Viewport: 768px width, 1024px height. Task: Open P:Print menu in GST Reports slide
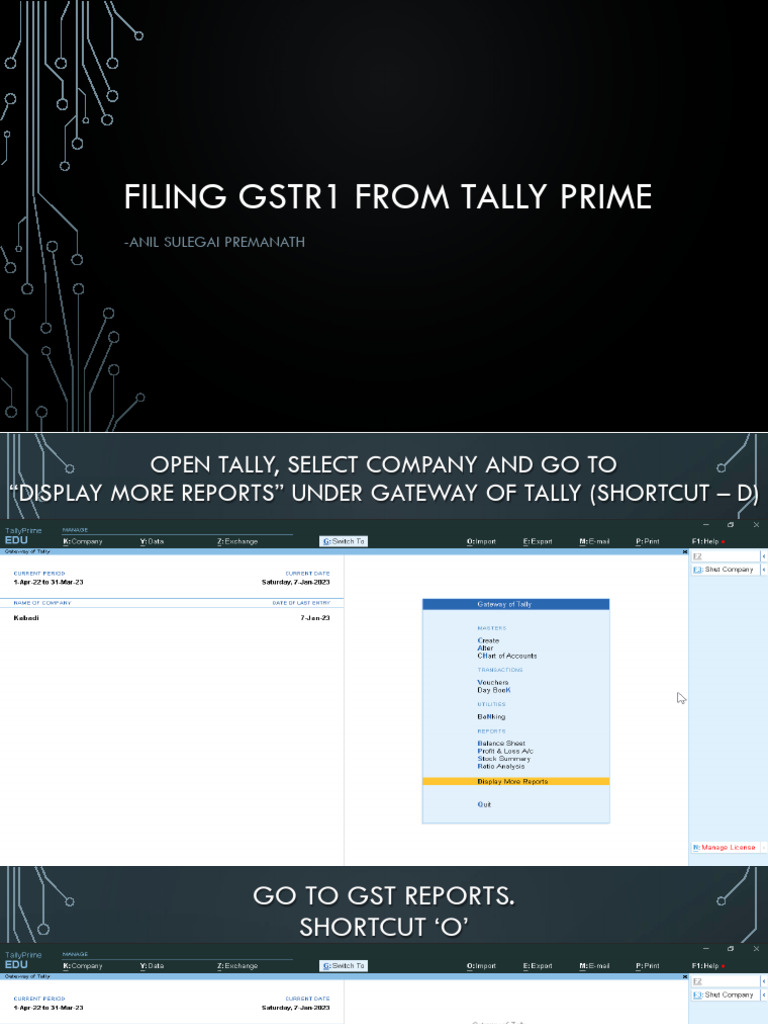pos(647,966)
